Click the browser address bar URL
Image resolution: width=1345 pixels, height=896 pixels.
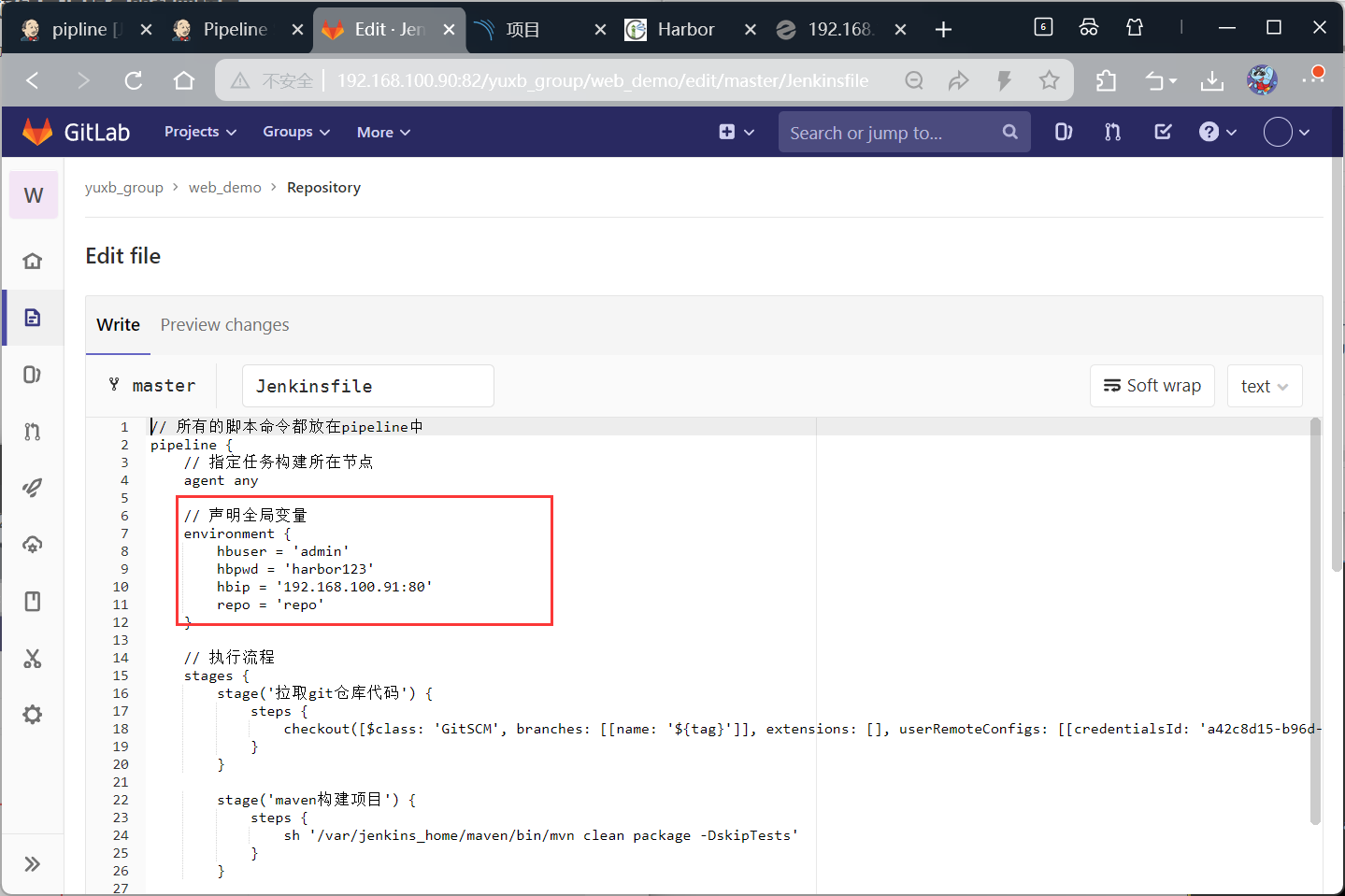click(x=603, y=80)
